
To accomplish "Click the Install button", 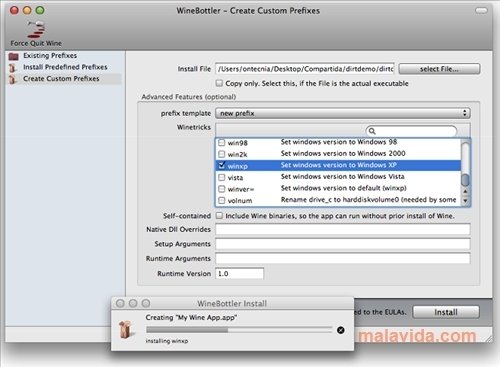I will (446, 312).
